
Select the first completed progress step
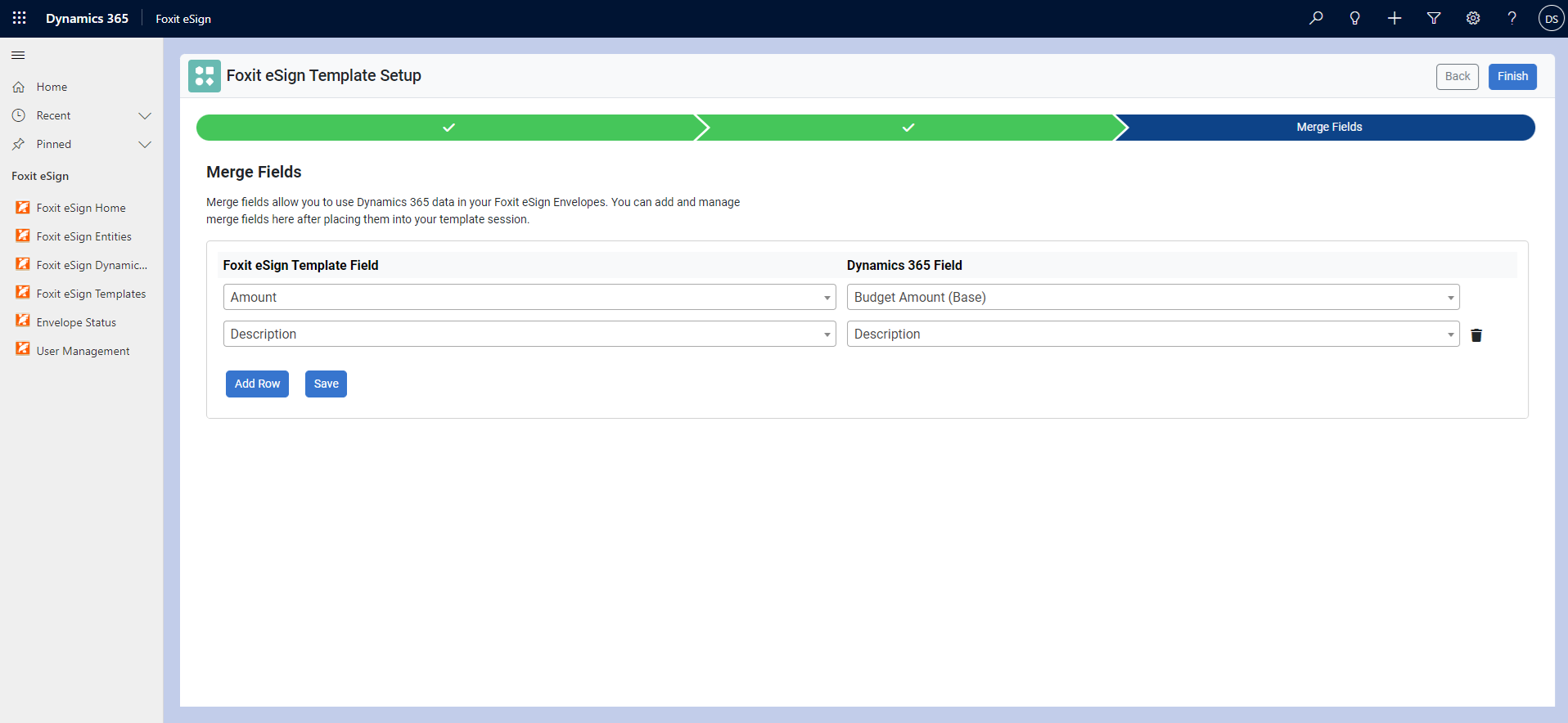click(x=448, y=128)
